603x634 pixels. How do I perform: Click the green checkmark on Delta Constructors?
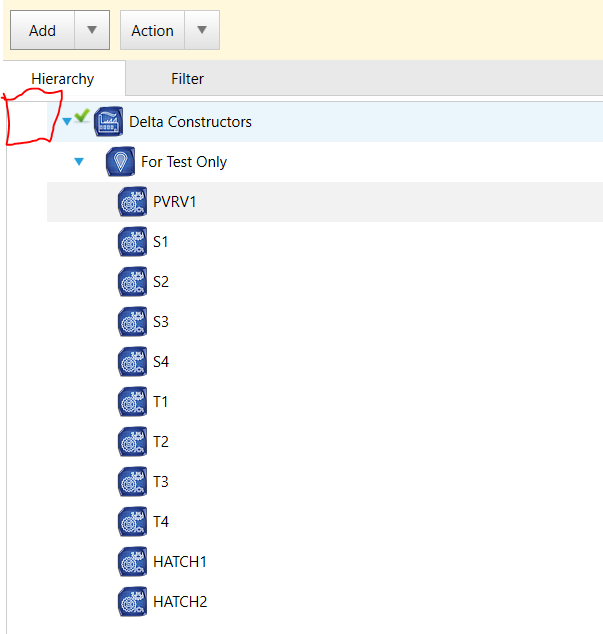[x=82, y=115]
